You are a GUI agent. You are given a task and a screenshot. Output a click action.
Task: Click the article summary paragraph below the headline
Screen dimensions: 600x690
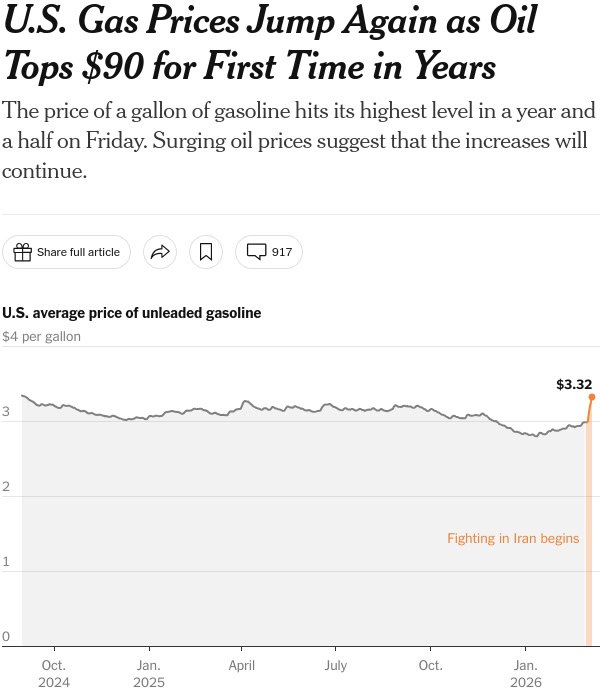pos(299,140)
